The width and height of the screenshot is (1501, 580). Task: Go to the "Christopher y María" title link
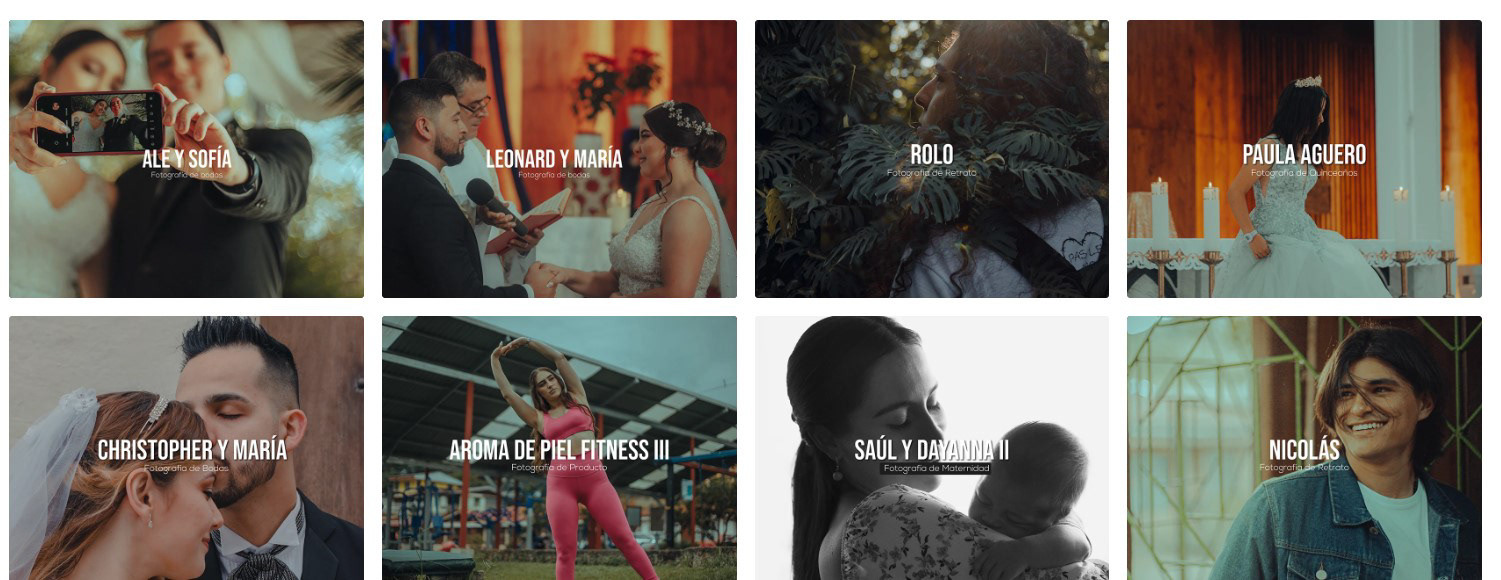192,451
